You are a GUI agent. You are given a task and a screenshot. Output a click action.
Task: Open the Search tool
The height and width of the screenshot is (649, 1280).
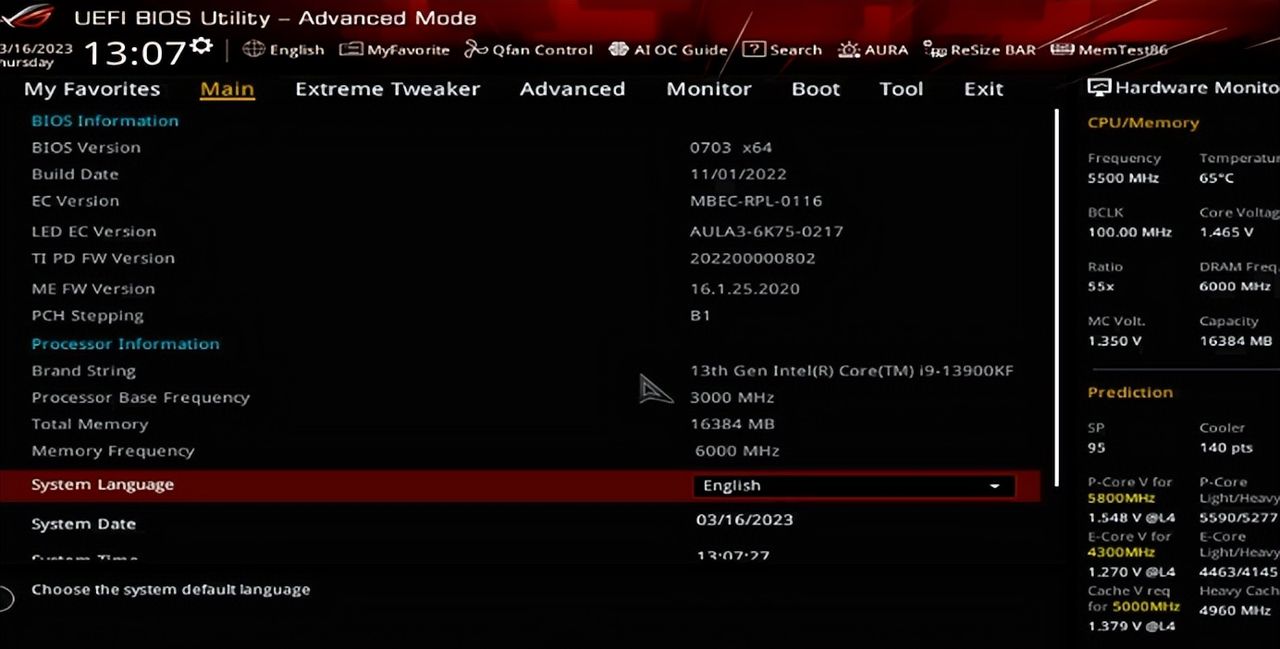point(782,50)
